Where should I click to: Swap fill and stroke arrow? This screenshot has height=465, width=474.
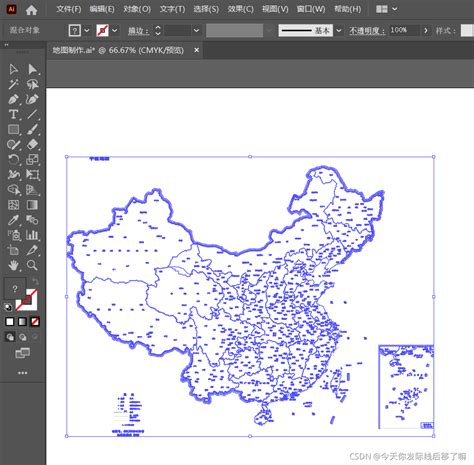[35, 281]
